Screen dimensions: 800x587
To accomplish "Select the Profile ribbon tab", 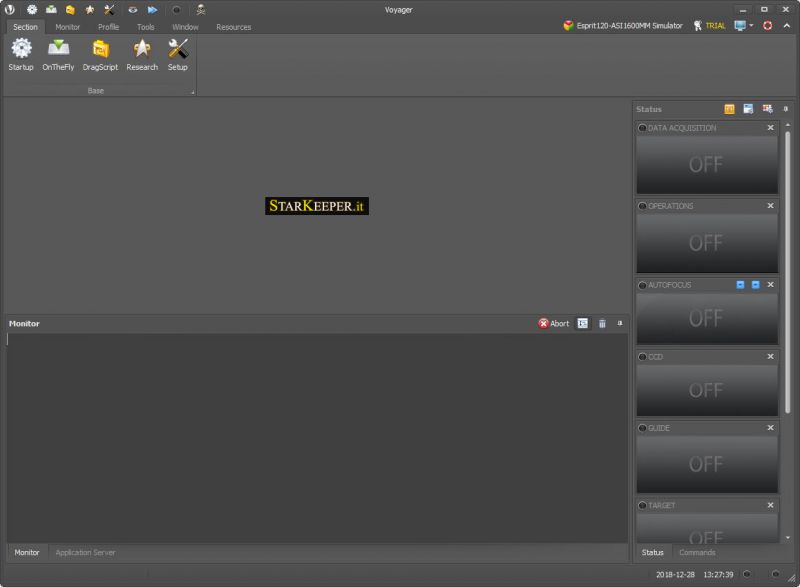I will (108, 27).
